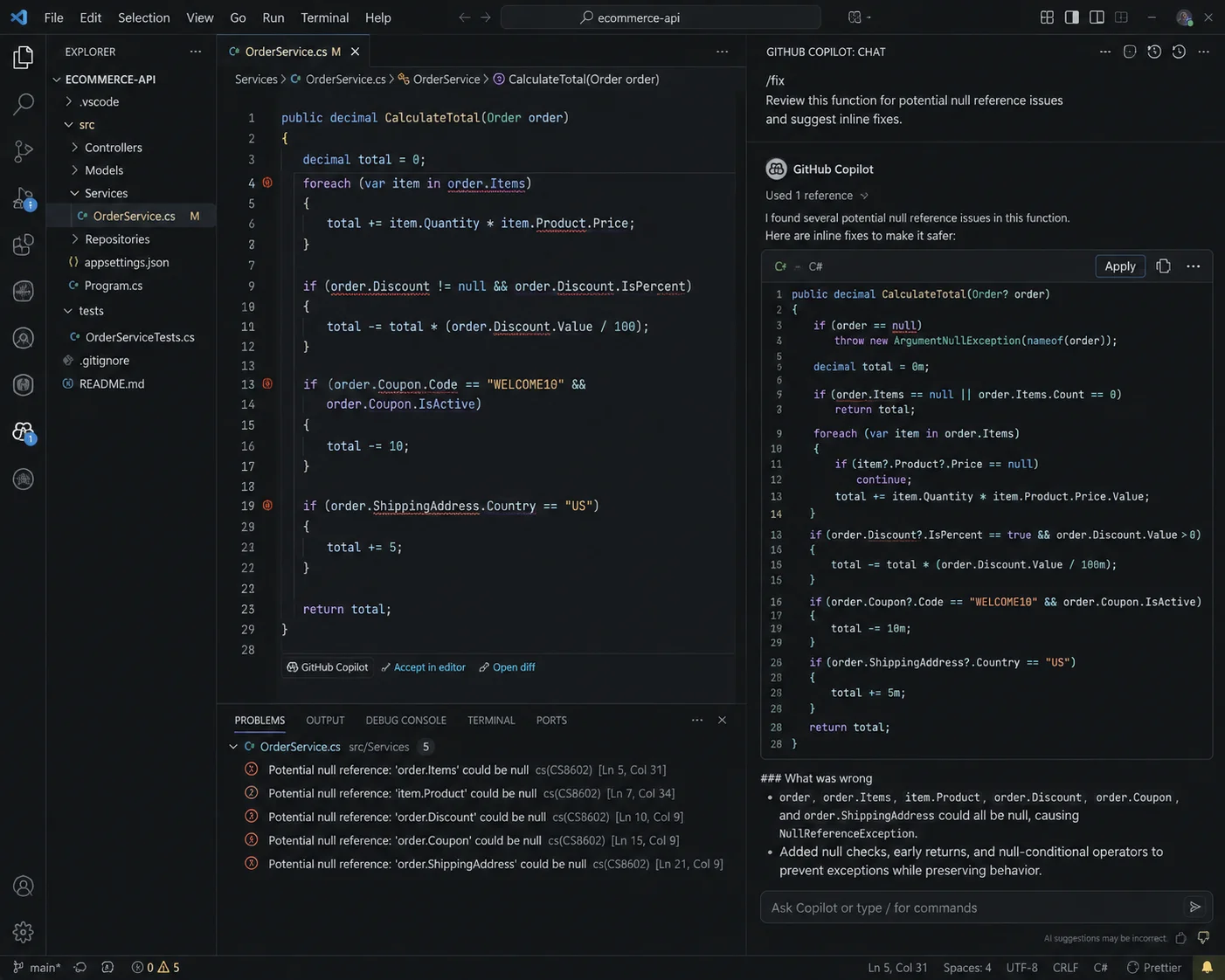Open Copilot chat panel more actions

click(x=1203, y=52)
